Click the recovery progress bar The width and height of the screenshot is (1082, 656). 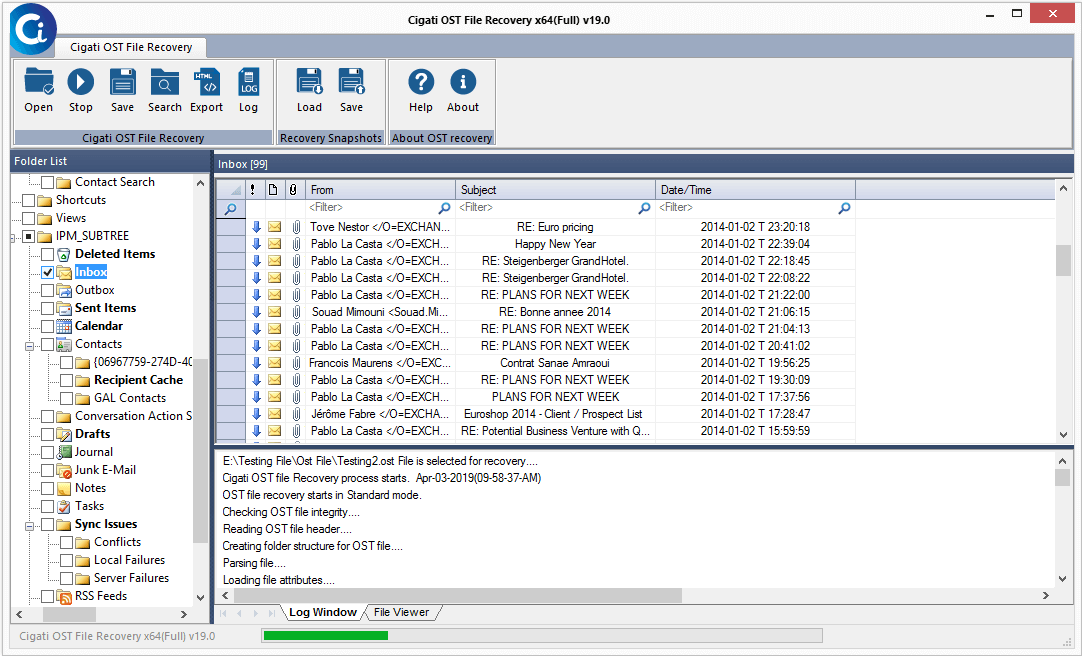click(542, 635)
